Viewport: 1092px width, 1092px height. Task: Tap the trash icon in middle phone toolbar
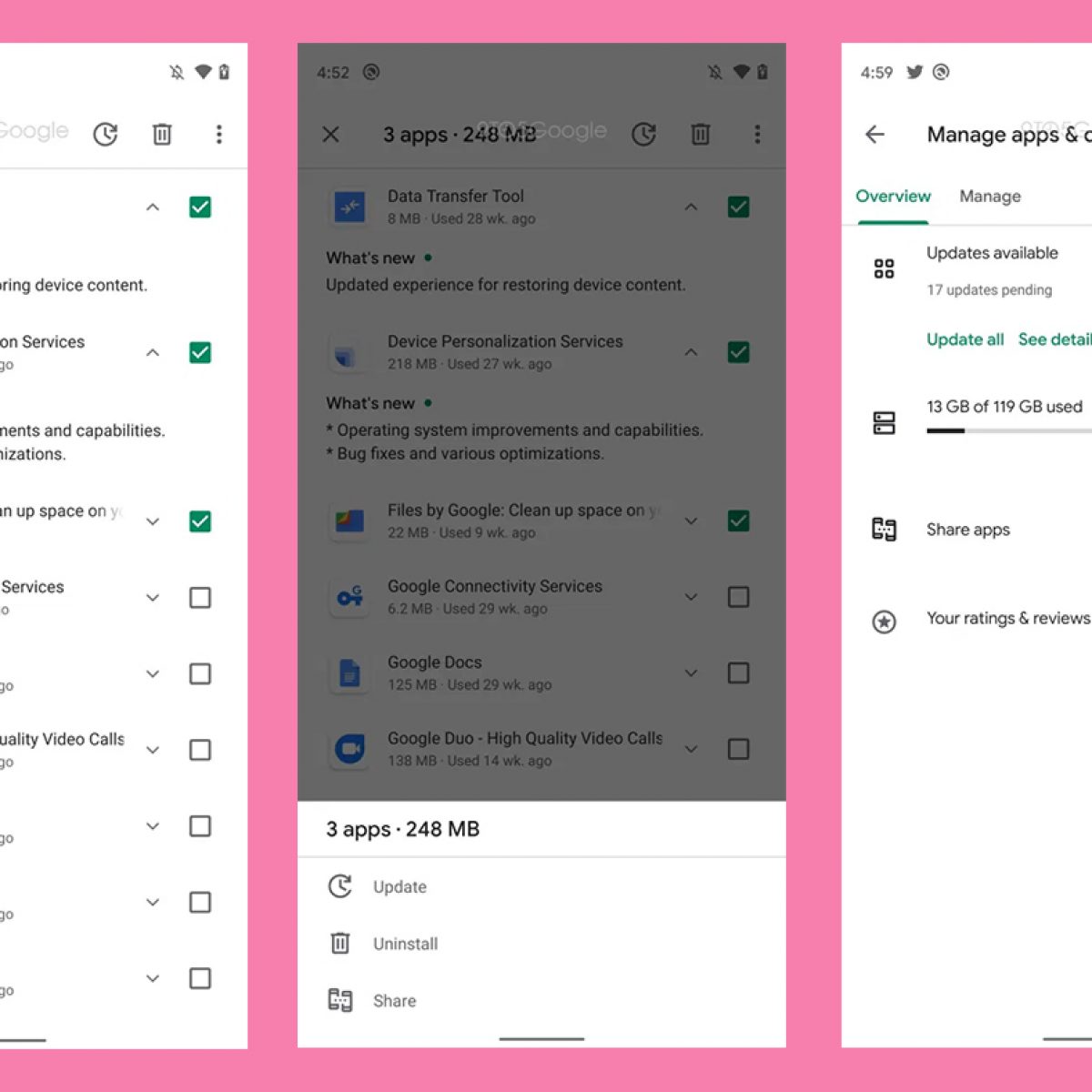pos(701,135)
